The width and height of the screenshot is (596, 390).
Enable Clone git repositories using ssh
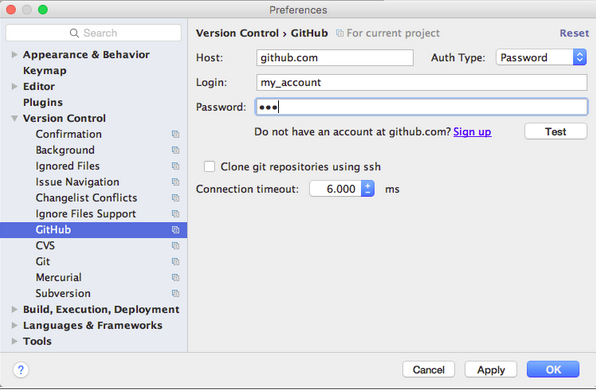click(209, 166)
